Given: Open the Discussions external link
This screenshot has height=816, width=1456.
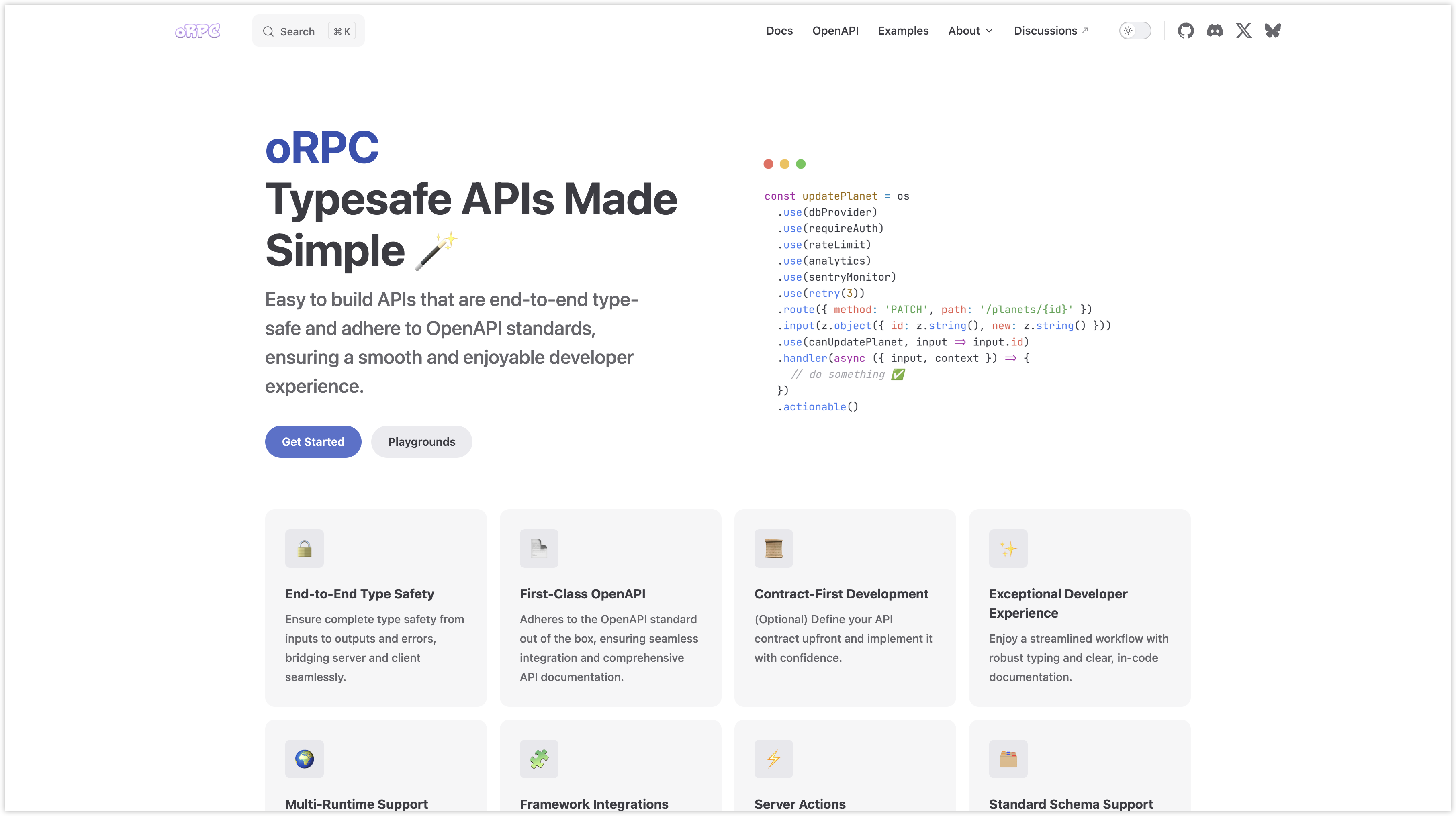Looking at the screenshot, I should click(x=1051, y=31).
